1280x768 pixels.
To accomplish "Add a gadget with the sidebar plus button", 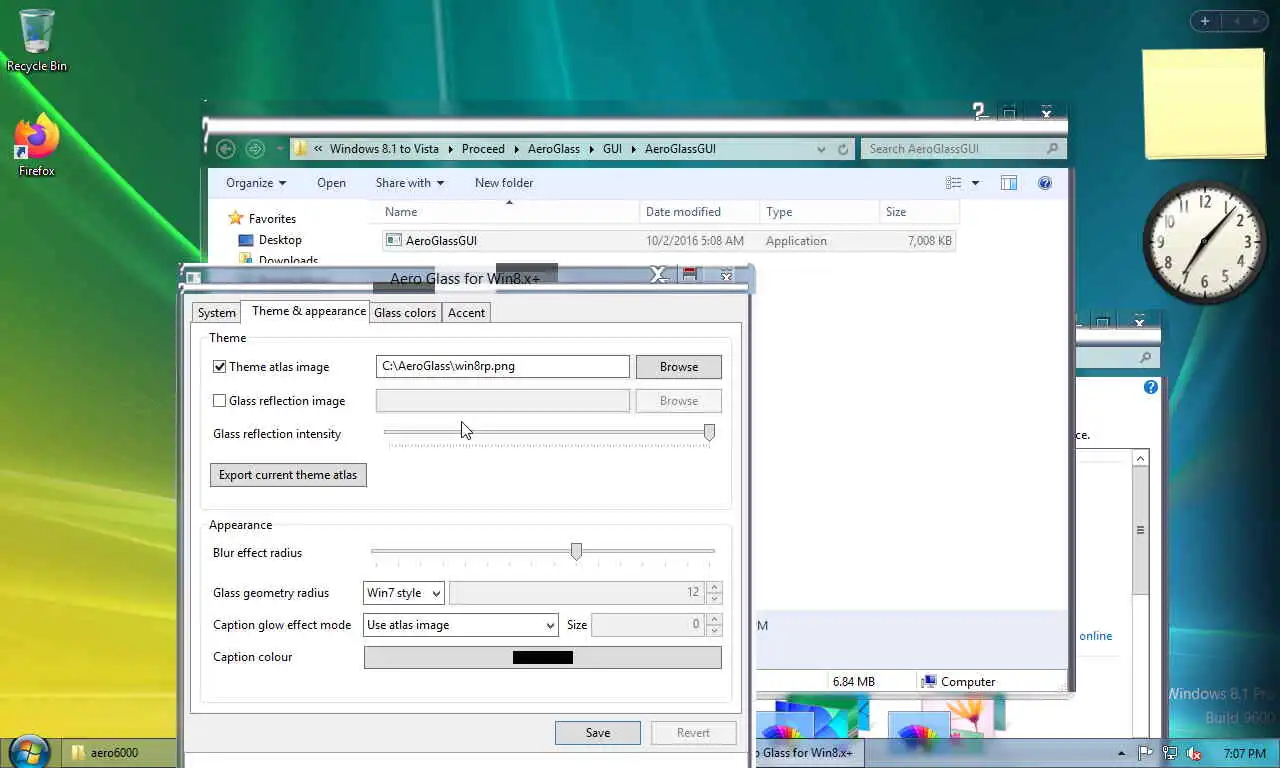I will pos(1205,21).
